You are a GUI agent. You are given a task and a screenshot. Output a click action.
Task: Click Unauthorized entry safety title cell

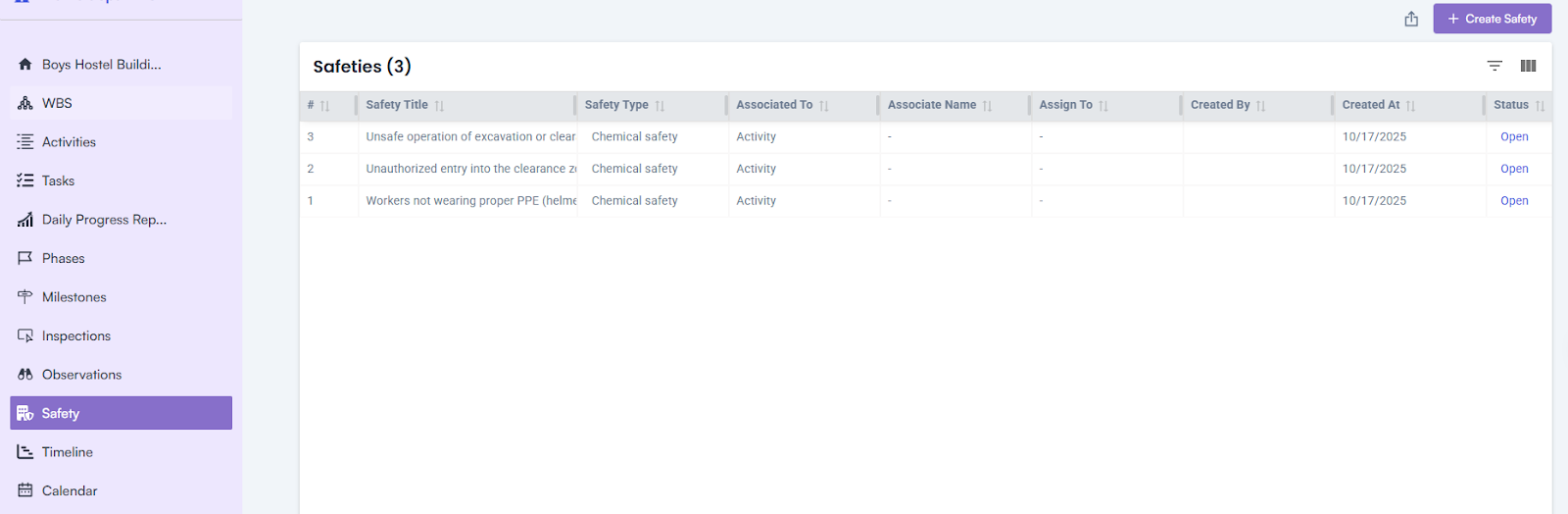[x=470, y=169]
